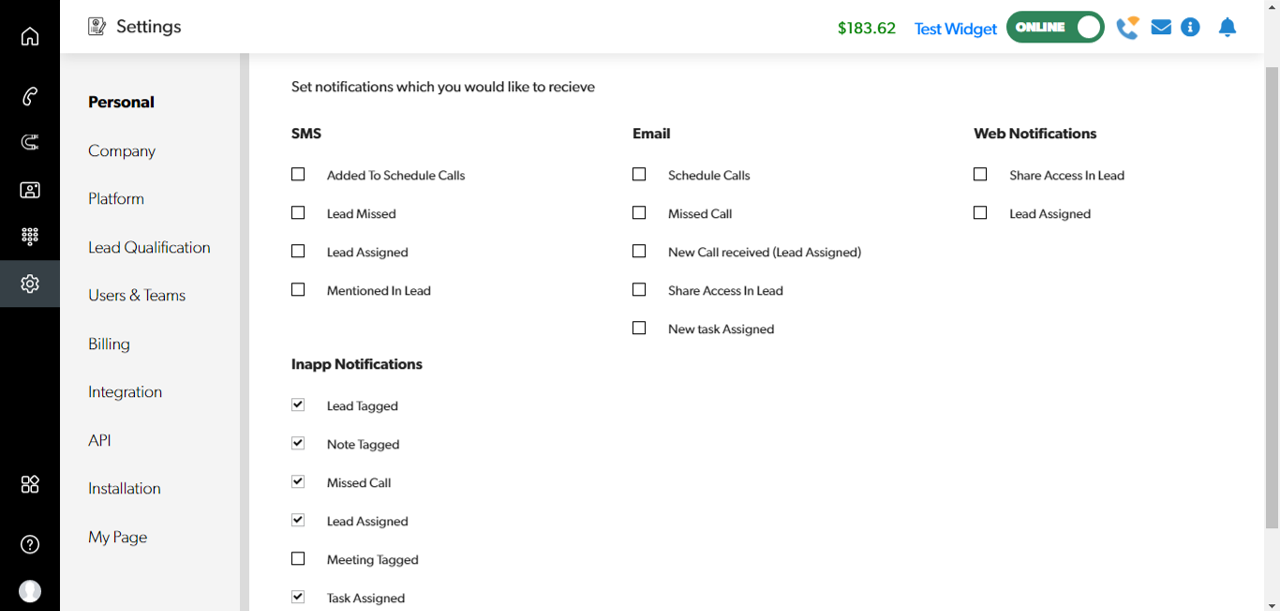Screen dimensions: 1280x611
Task: Open the dialpad icon in sidebar
Action: [30, 236]
